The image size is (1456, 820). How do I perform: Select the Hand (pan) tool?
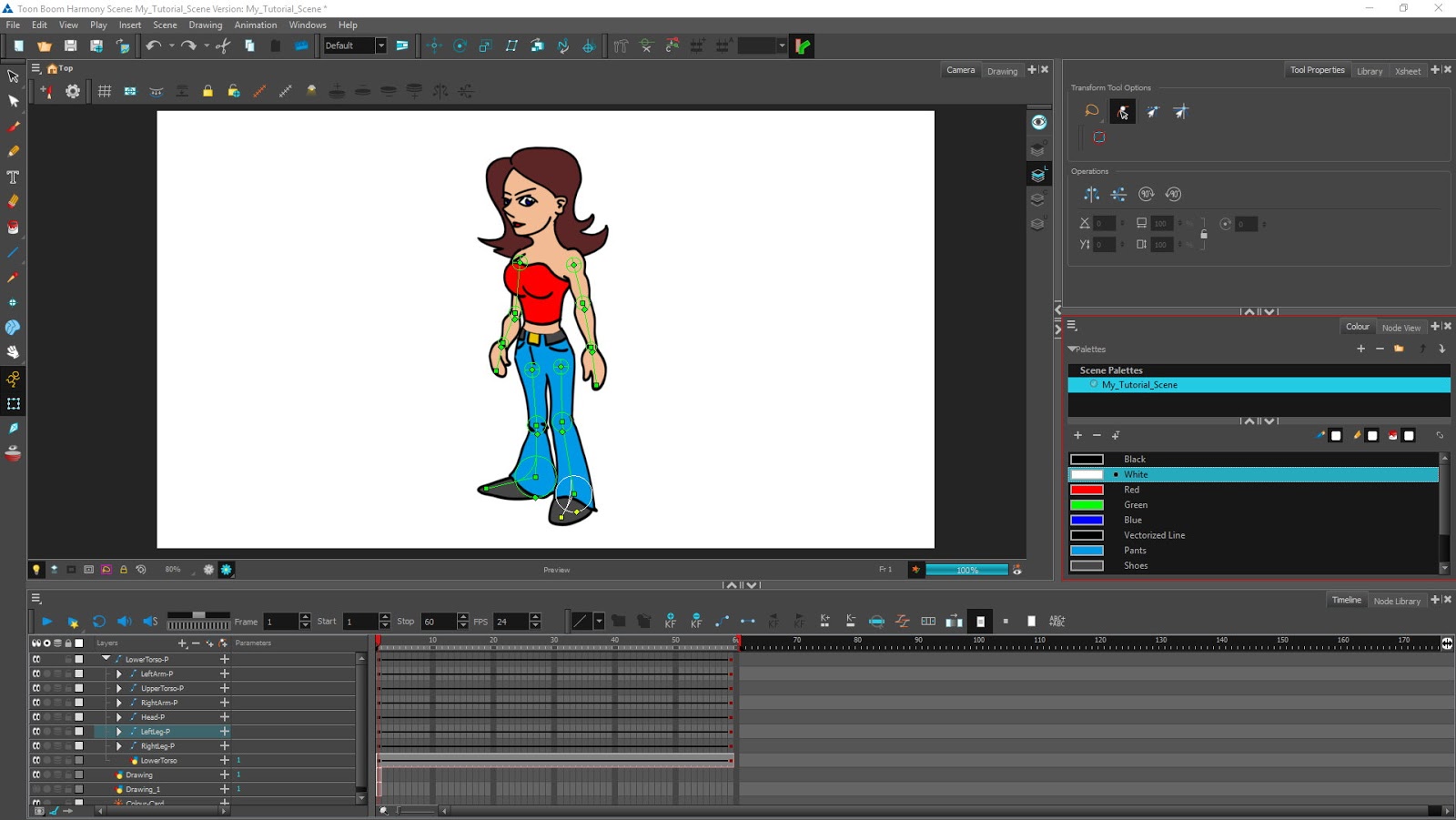(13, 352)
